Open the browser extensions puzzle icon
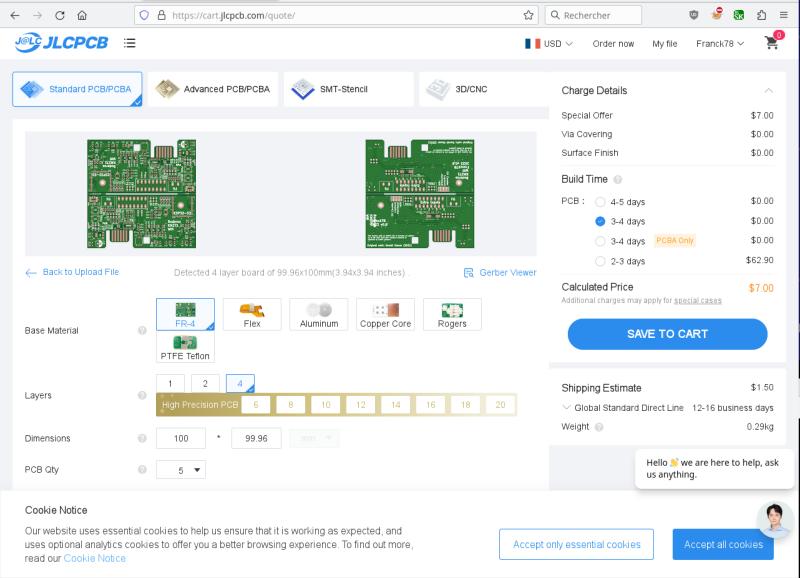Image resolution: width=800 pixels, height=578 pixels. pos(761,15)
